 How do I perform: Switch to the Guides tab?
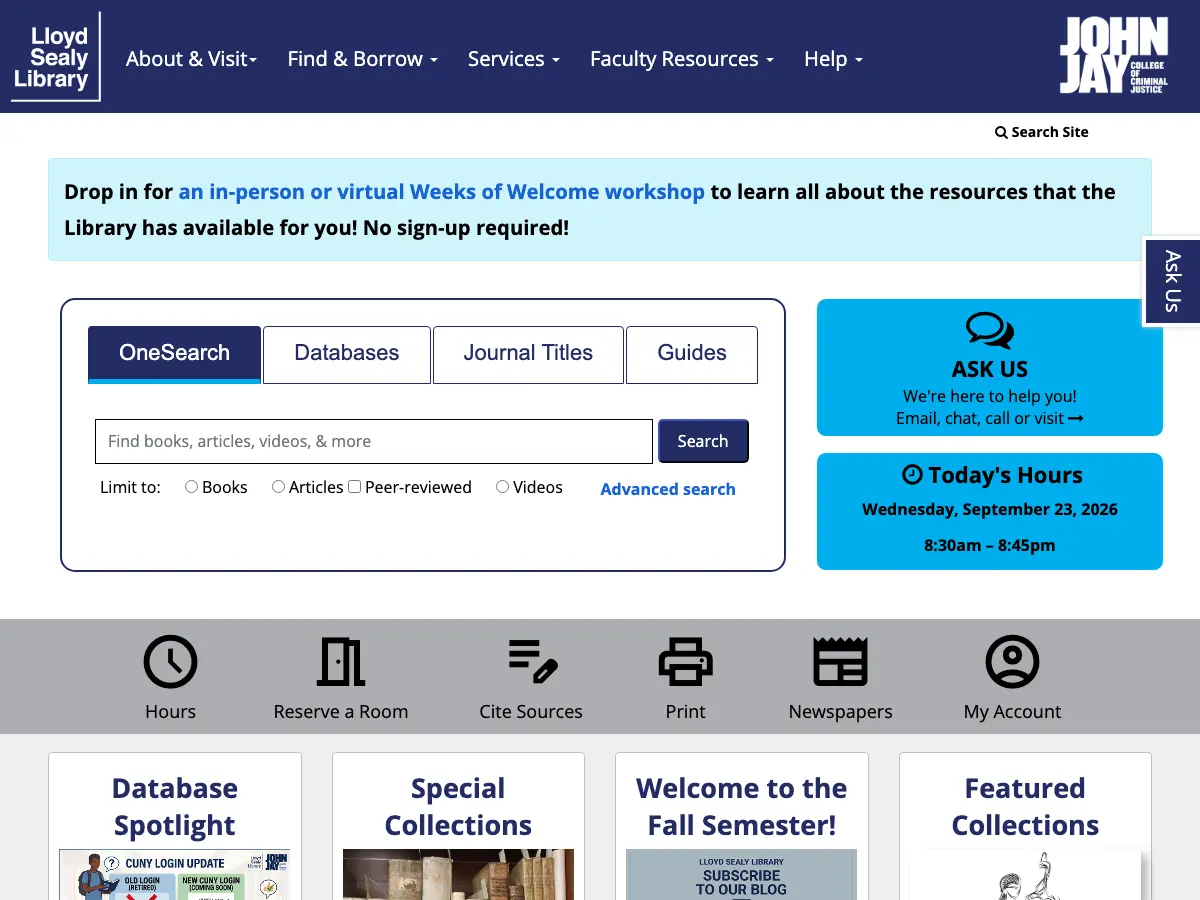coord(692,354)
